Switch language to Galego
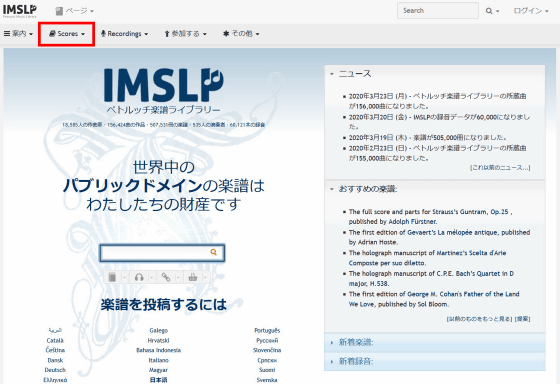This screenshot has height=384, width=560. coord(159,331)
